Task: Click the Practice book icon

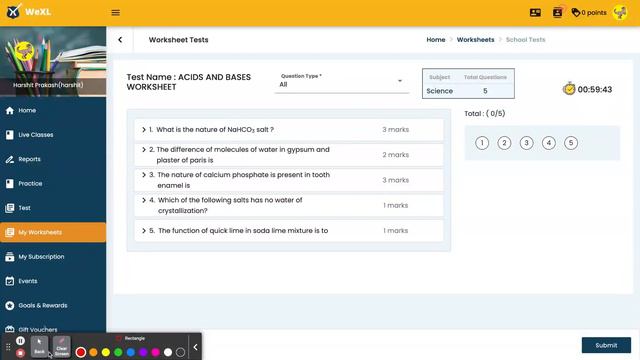Action: click(10, 184)
